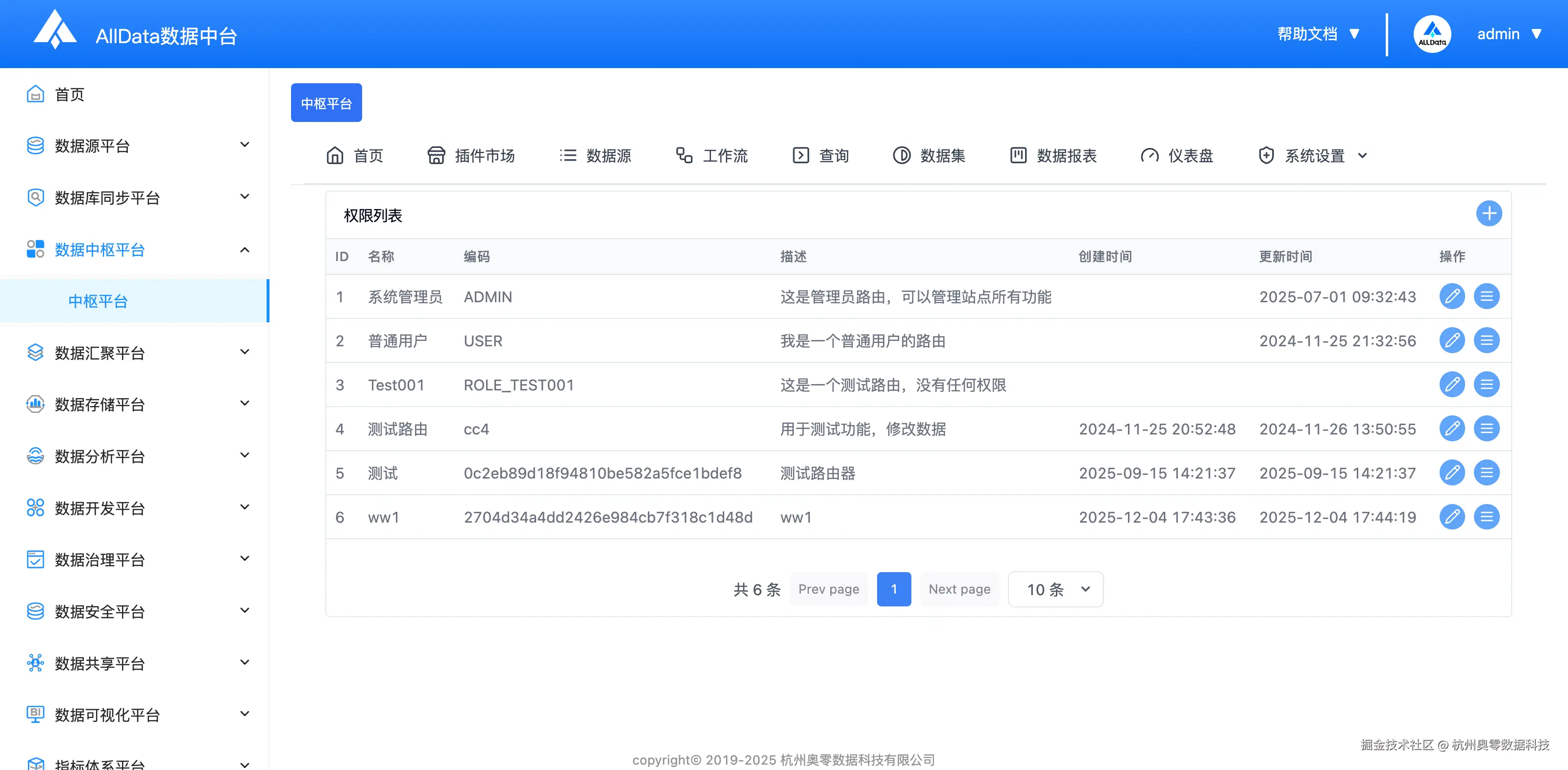Click the Next page button
Screen dimensions: 1568x770
click(959, 589)
